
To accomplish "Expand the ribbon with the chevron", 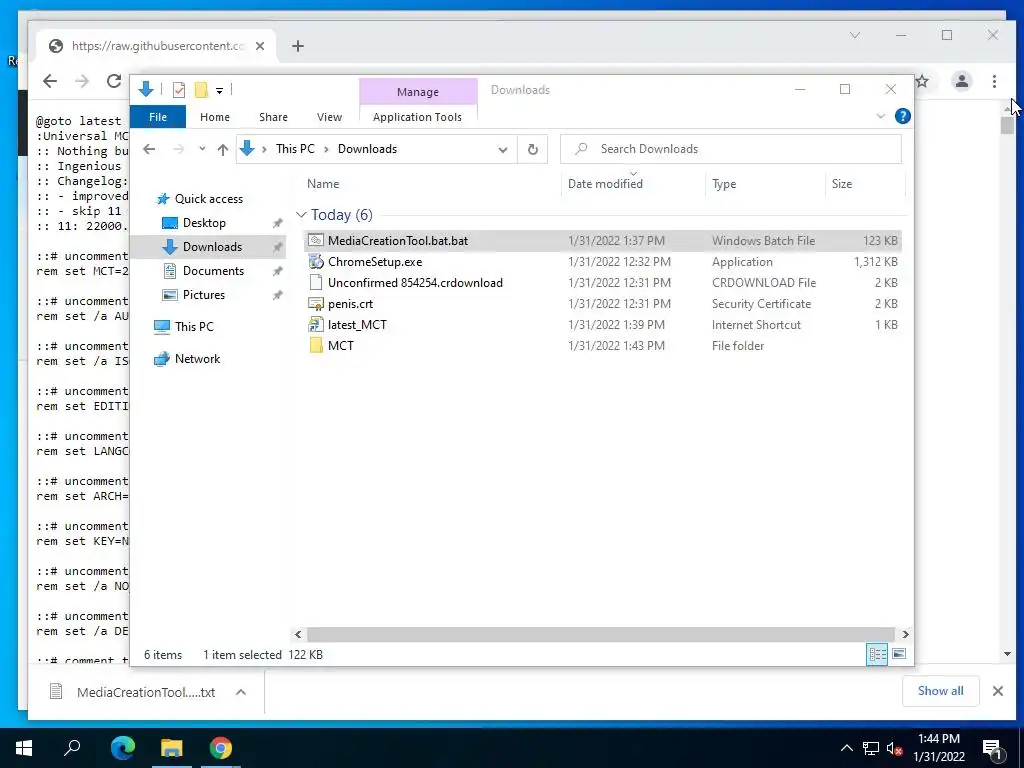I will pyautogui.click(x=880, y=116).
